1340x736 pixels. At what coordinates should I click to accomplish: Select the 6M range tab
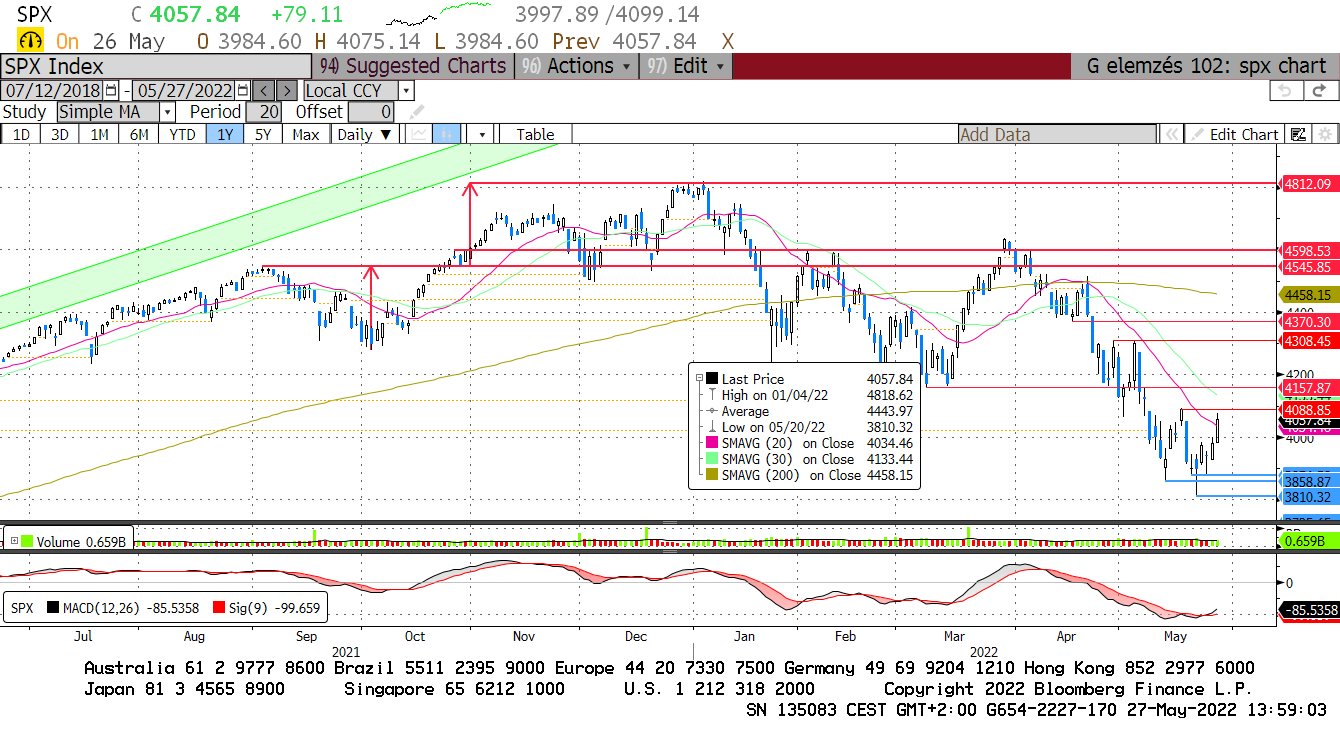[139, 134]
